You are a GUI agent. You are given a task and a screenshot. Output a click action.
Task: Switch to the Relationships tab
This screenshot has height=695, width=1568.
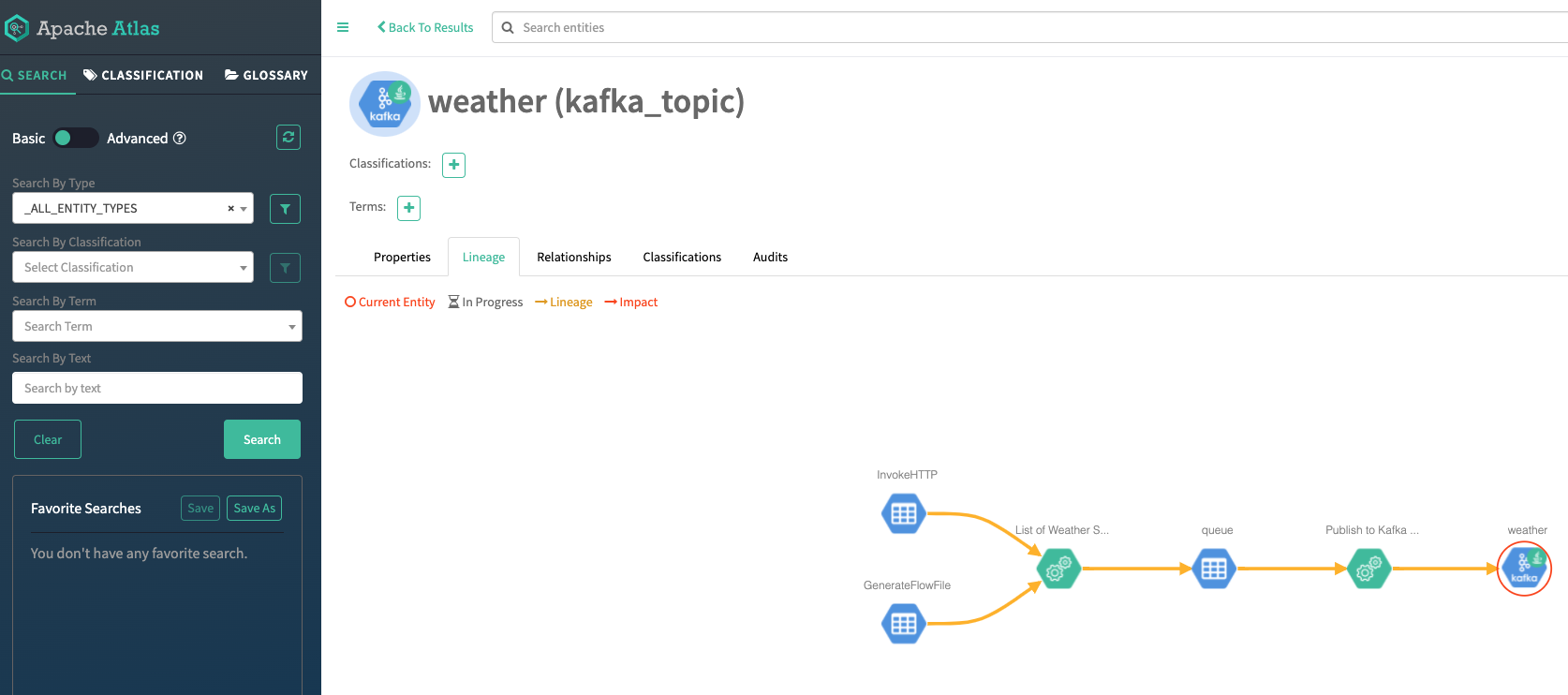[x=574, y=257]
